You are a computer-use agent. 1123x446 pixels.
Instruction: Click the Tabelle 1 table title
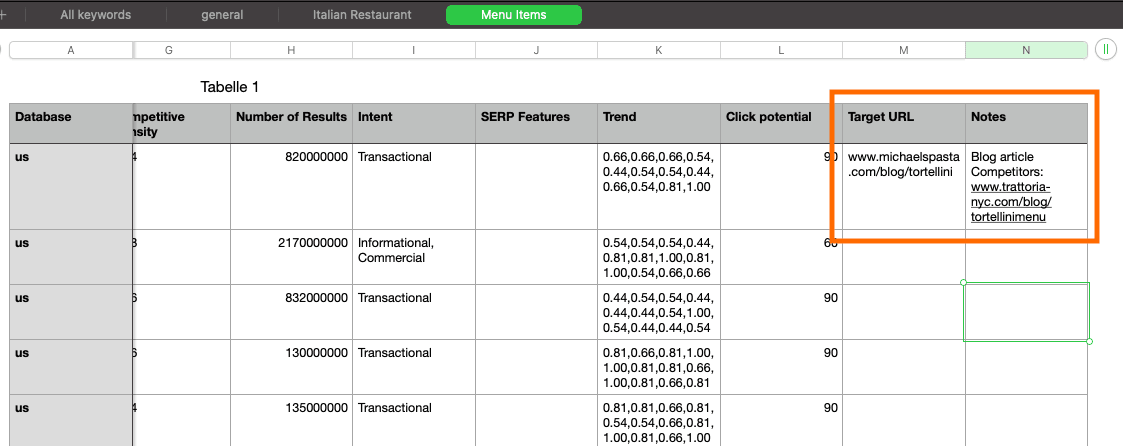pos(230,87)
